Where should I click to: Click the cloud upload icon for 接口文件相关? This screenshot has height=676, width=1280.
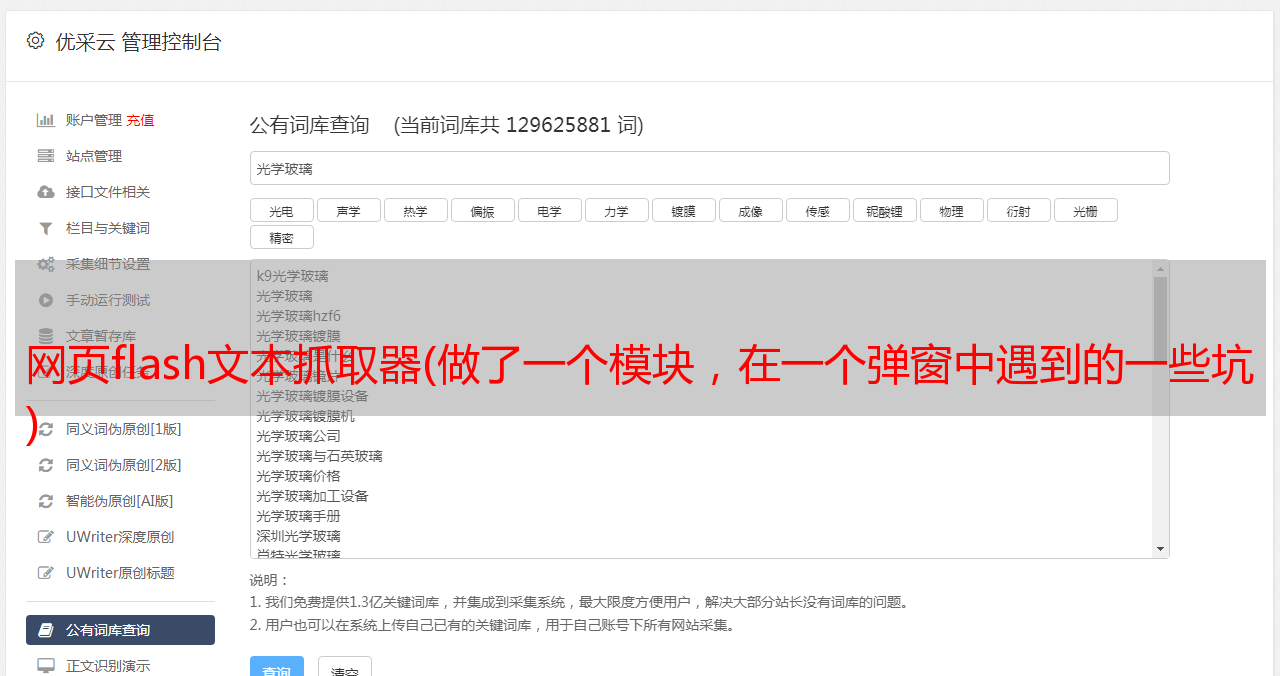[46, 192]
